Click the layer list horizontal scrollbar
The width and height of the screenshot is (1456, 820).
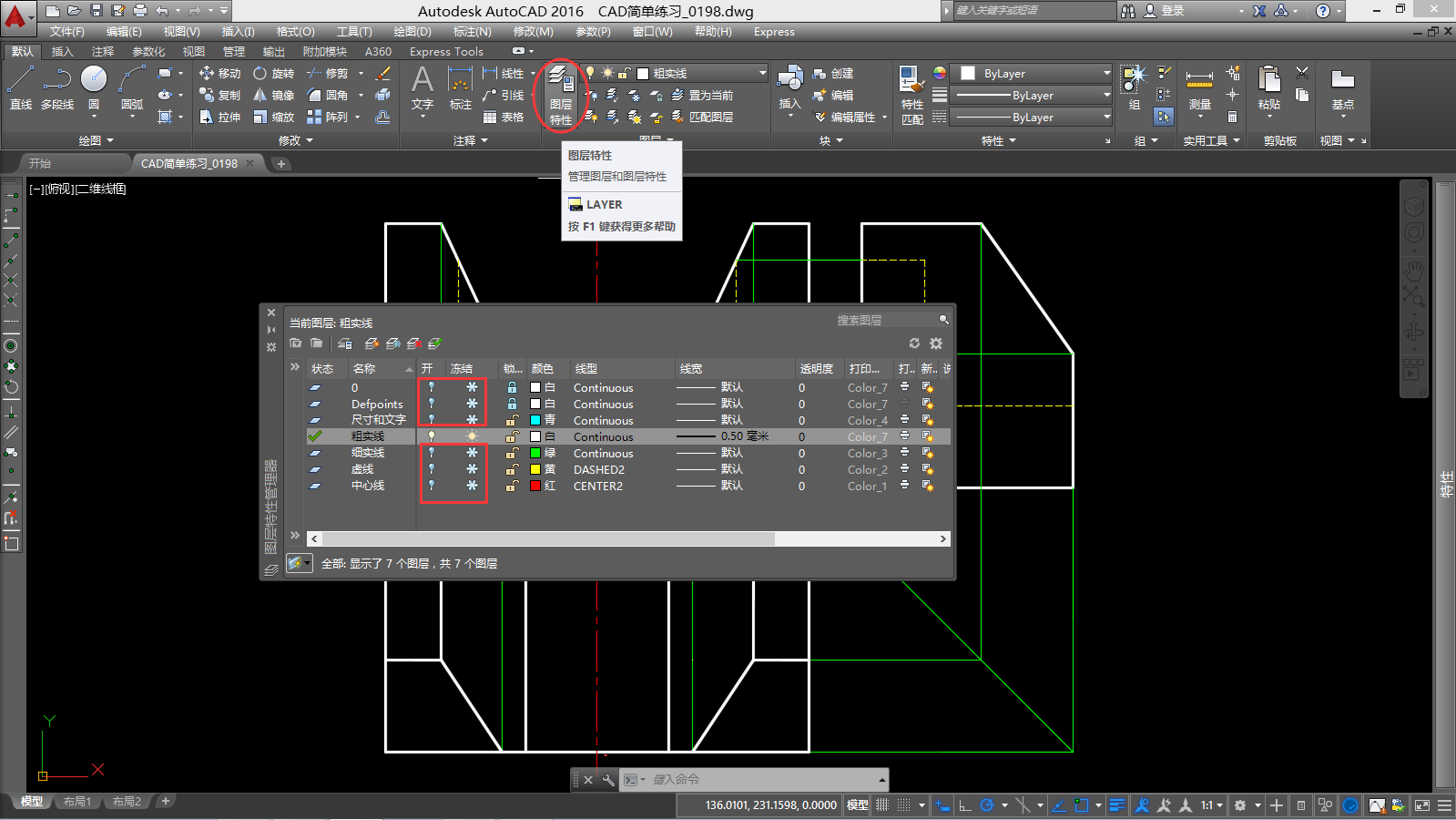click(548, 538)
